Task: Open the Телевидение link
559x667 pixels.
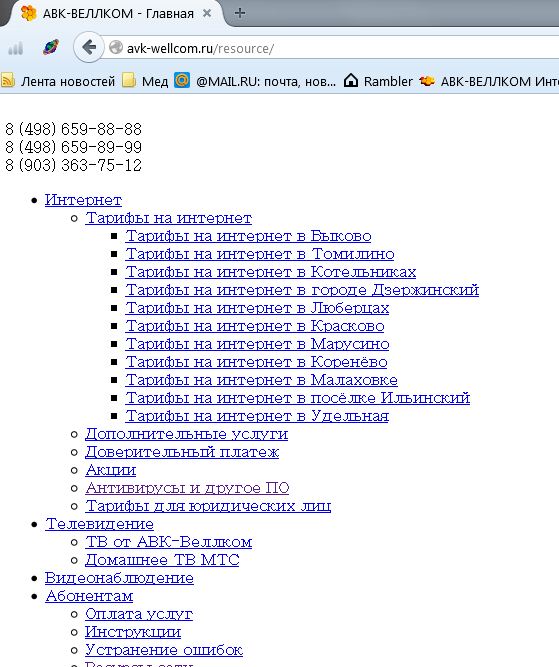Action: 100,524
